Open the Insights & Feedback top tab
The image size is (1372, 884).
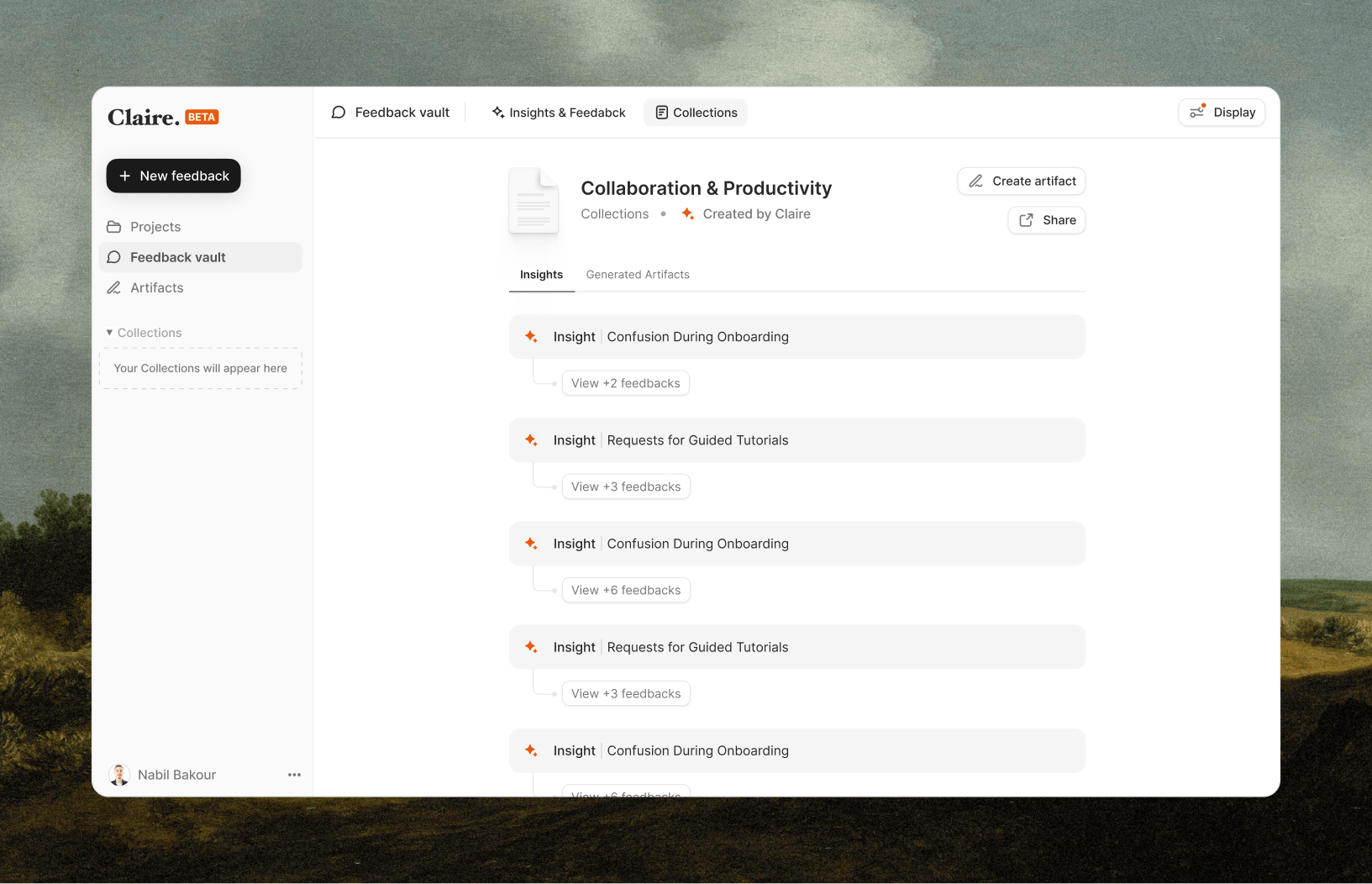point(559,113)
